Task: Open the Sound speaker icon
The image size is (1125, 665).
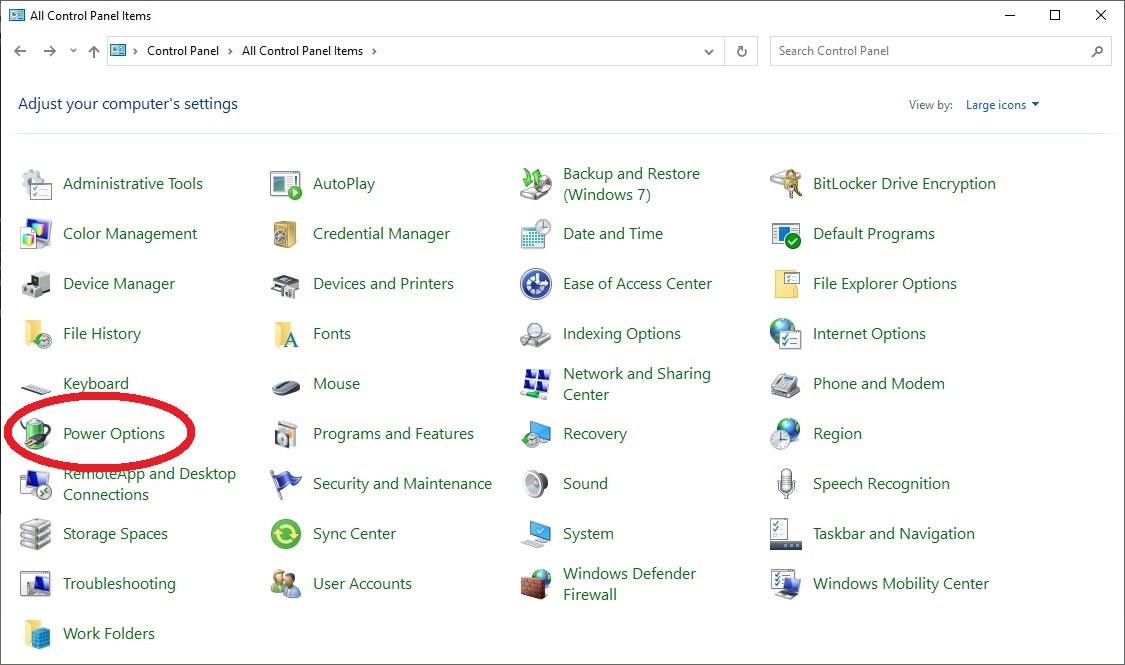Action: (535, 484)
